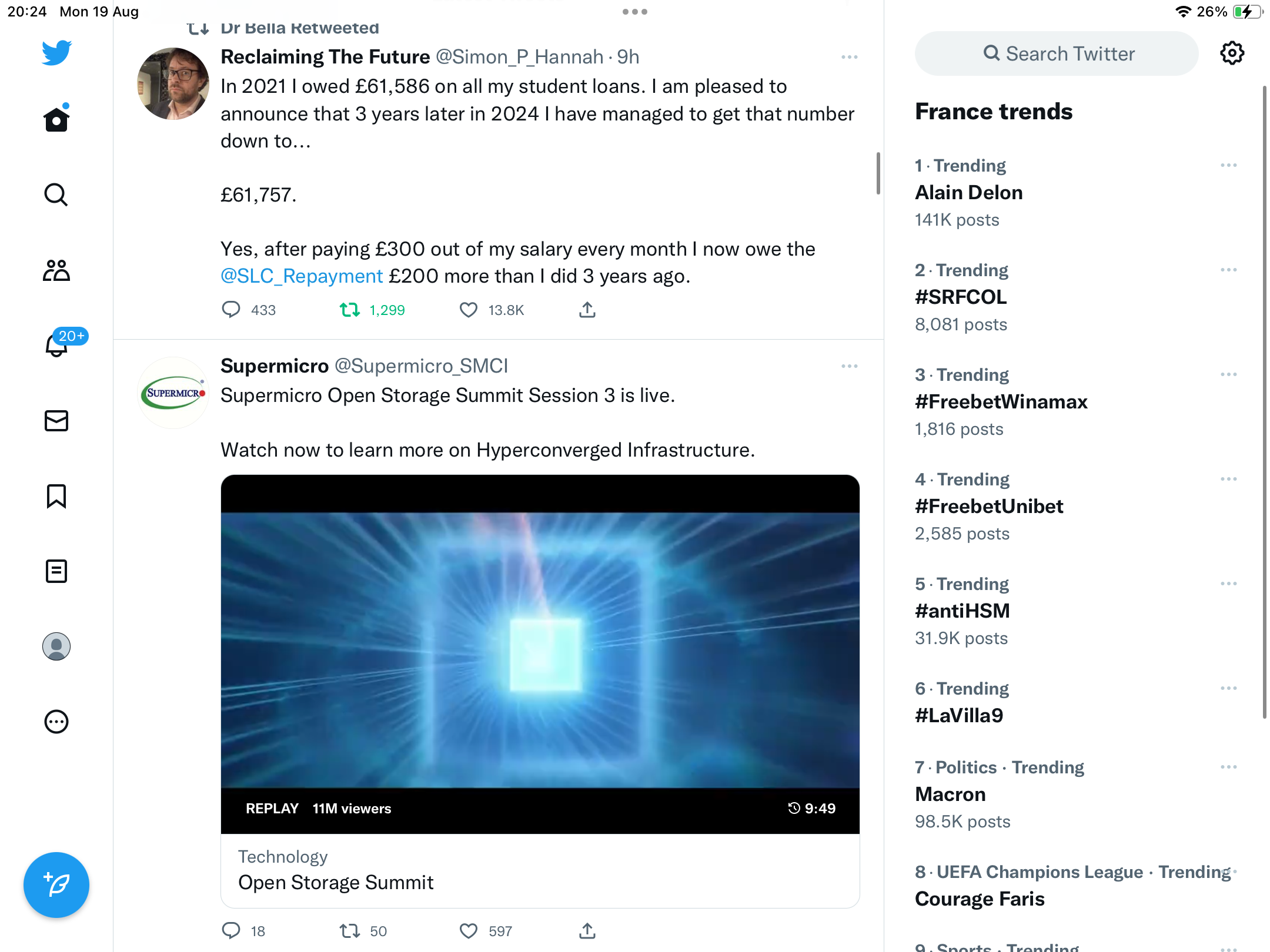Open options menu for #LaVilla9 trend

(x=1228, y=689)
